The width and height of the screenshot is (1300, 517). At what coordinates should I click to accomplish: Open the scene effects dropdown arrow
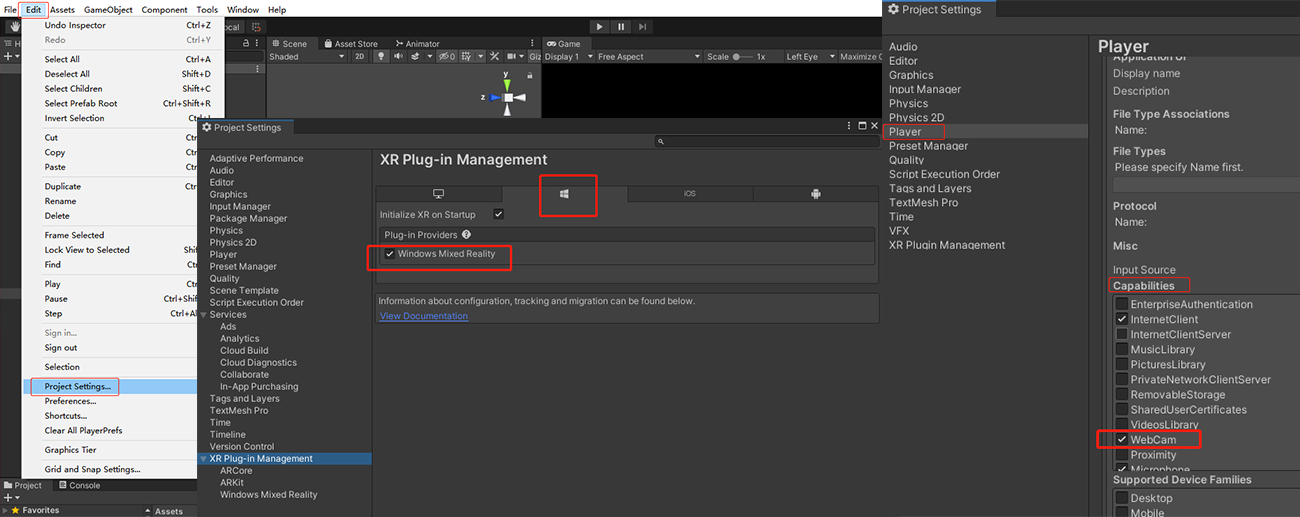[x=430, y=57]
